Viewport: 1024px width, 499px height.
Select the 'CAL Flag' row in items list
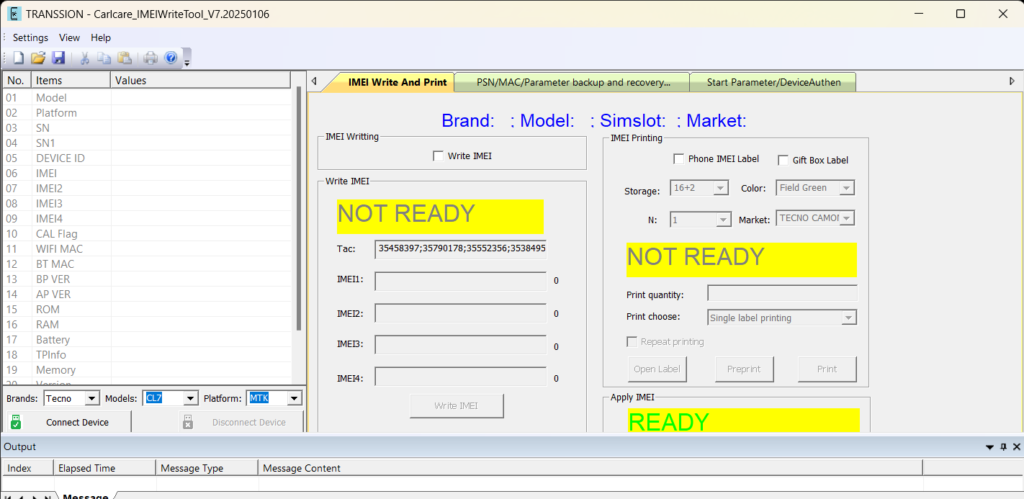click(148, 234)
